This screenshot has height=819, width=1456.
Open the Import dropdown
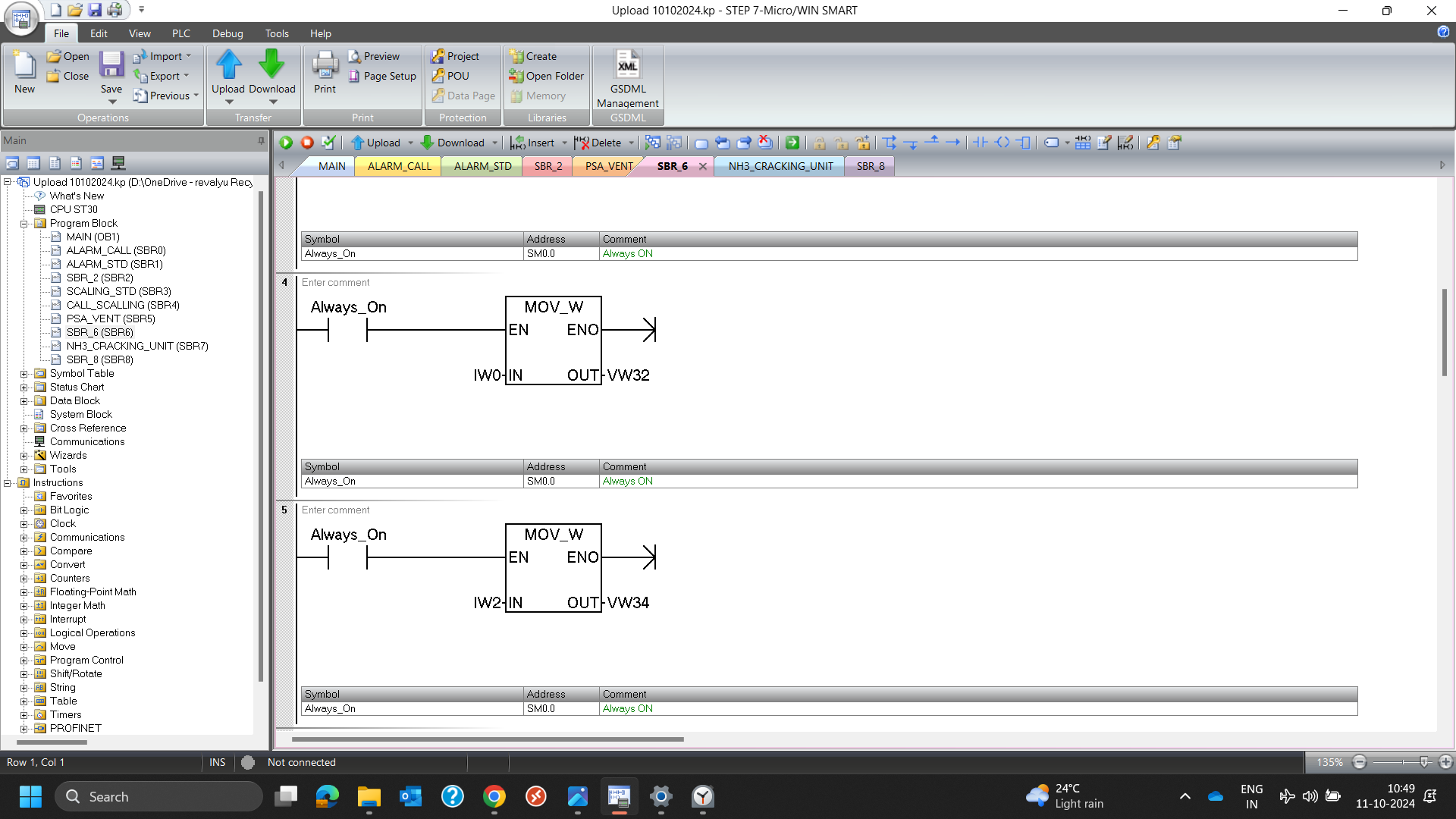click(x=188, y=56)
